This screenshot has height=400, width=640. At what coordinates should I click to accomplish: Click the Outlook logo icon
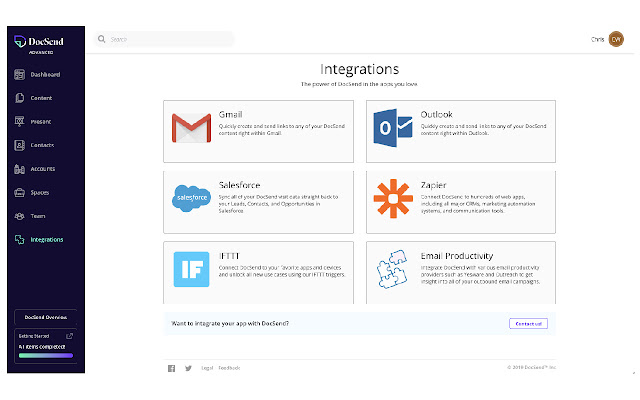(x=392, y=127)
